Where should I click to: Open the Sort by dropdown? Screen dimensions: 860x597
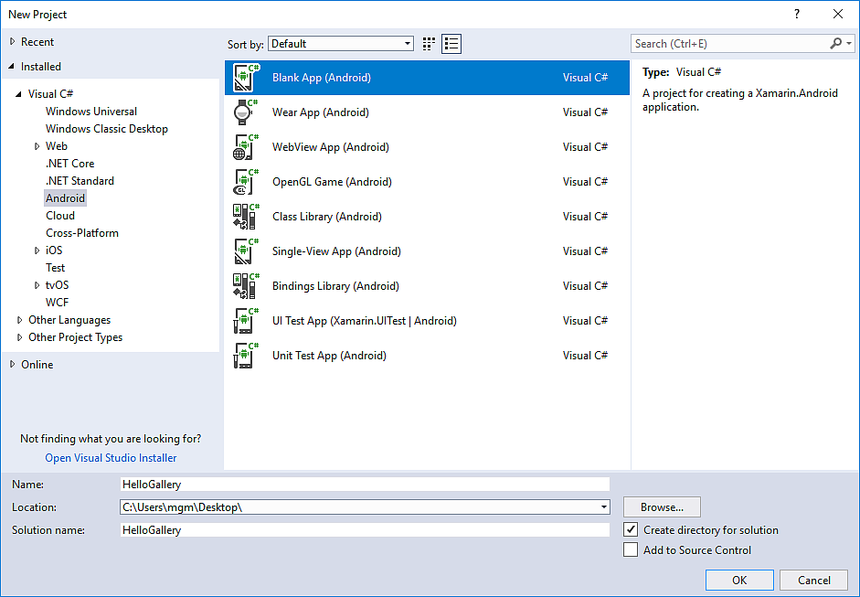[x=340, y=43]
